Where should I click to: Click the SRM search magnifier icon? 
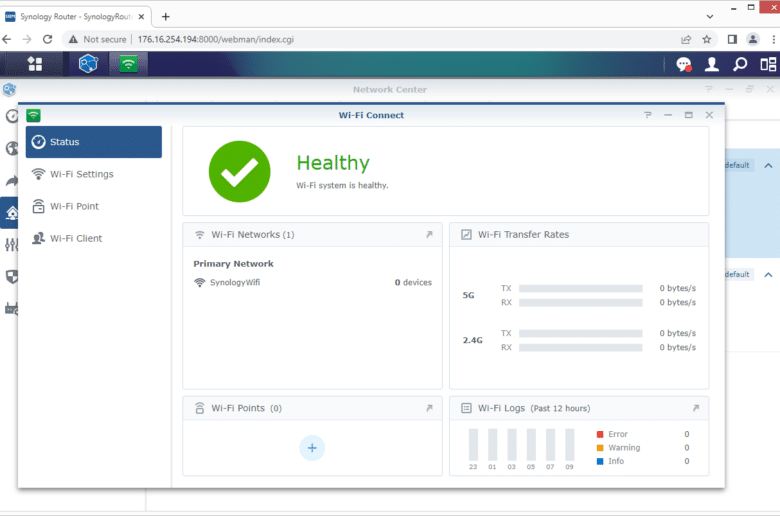point(740,64)
